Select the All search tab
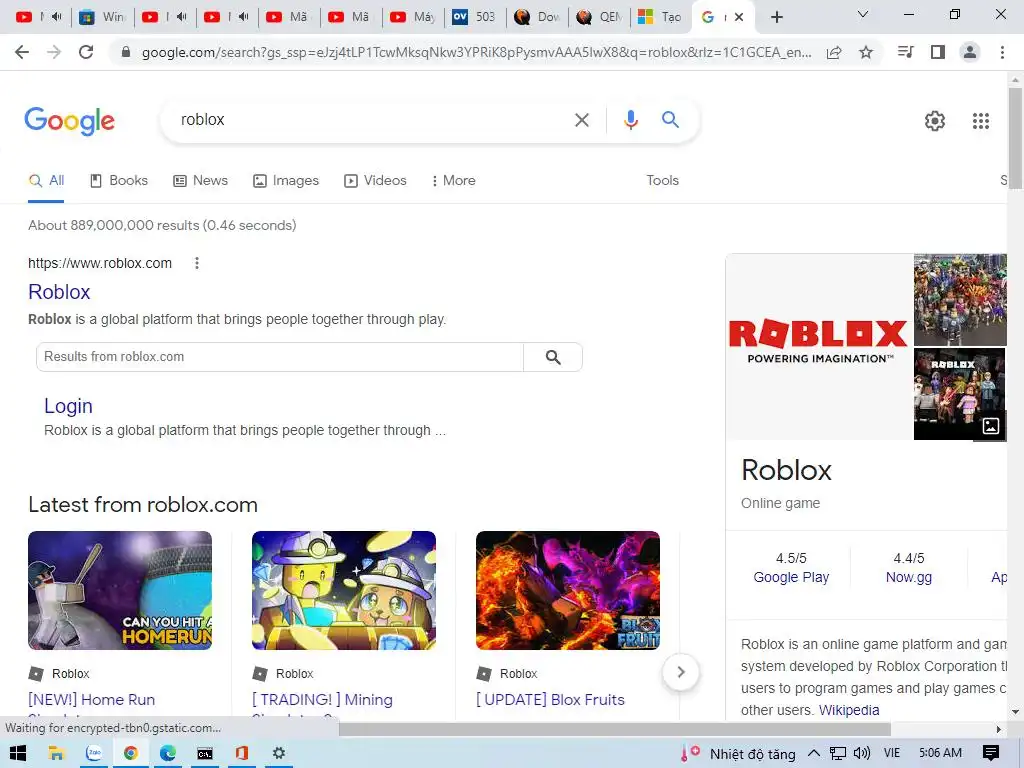1024x768 pixels. click(46, 181)
